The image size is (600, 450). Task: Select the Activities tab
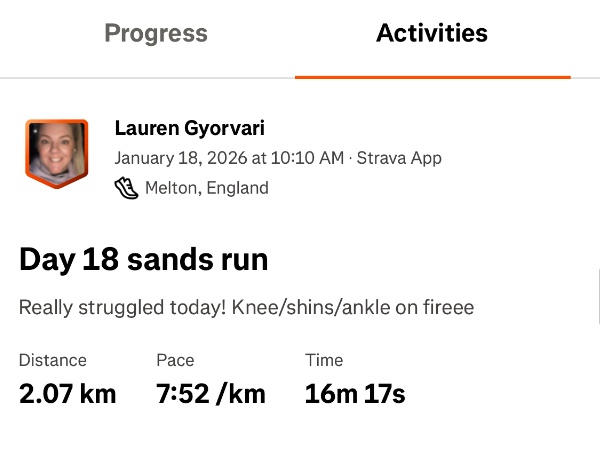tap(432, 33)
